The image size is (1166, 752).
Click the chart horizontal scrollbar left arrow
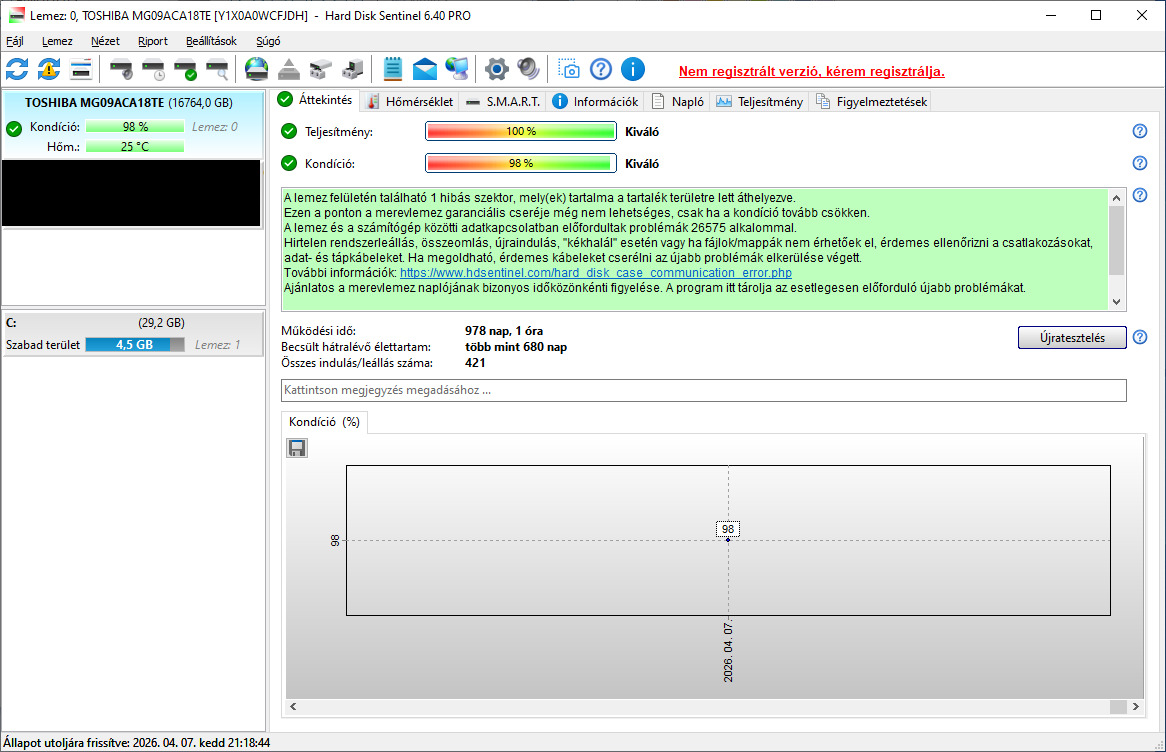click(x=294, y=707)
